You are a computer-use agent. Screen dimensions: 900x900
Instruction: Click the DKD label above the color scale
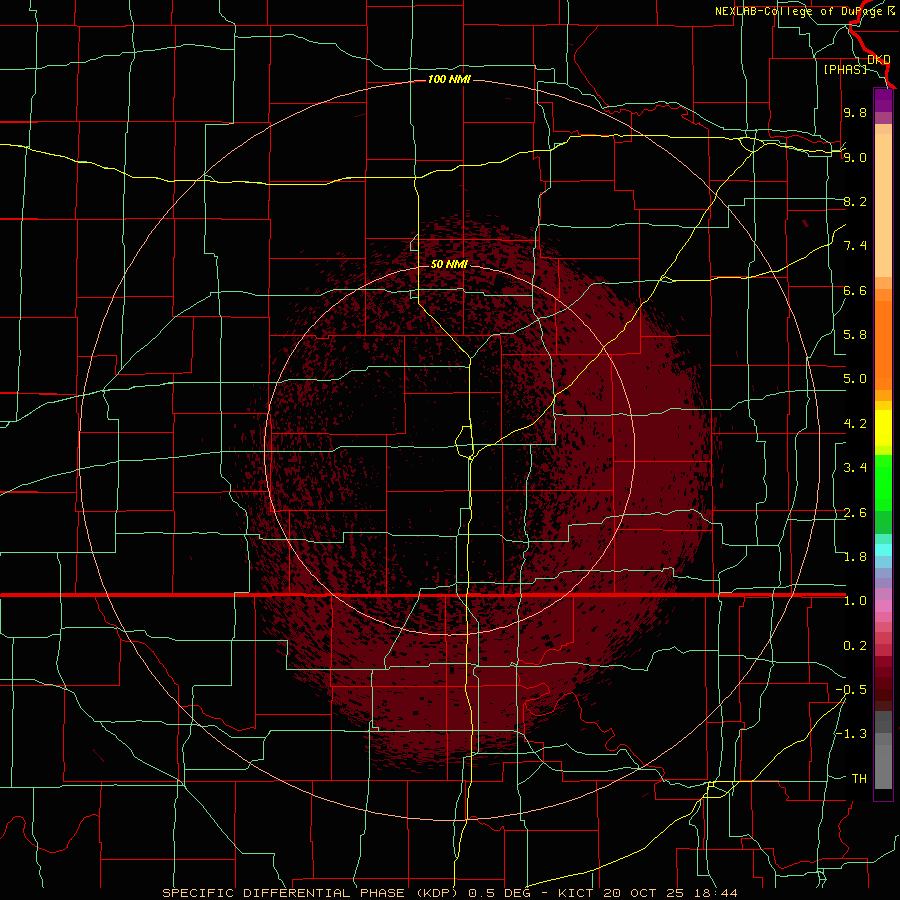click(879, 60)
